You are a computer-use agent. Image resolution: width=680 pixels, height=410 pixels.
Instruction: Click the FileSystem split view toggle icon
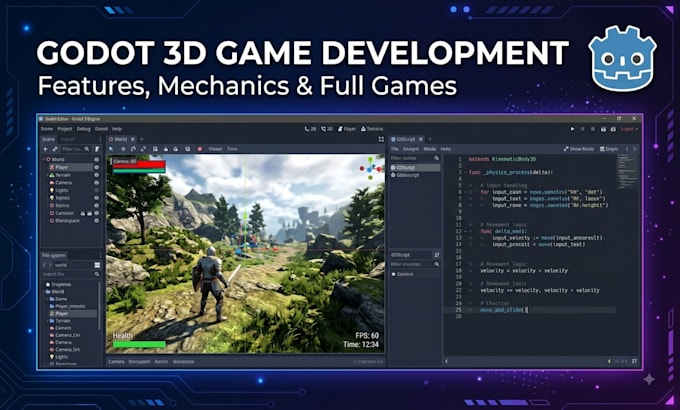(97, 265)
